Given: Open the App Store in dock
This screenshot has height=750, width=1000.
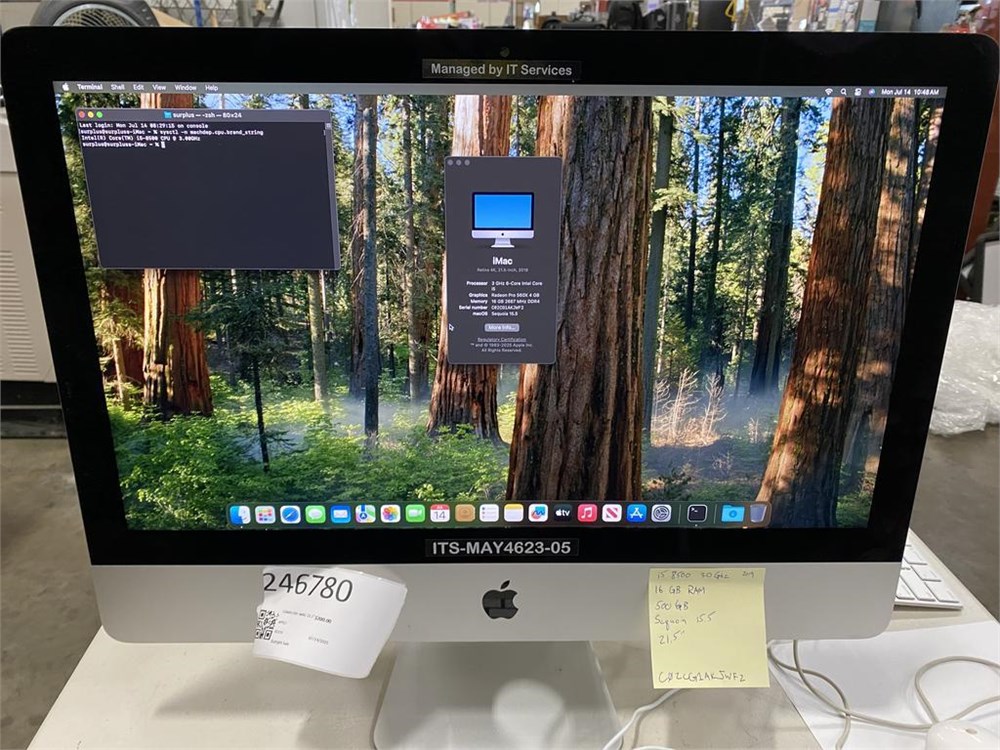Looking at the screenshot, I should point(636,514).
